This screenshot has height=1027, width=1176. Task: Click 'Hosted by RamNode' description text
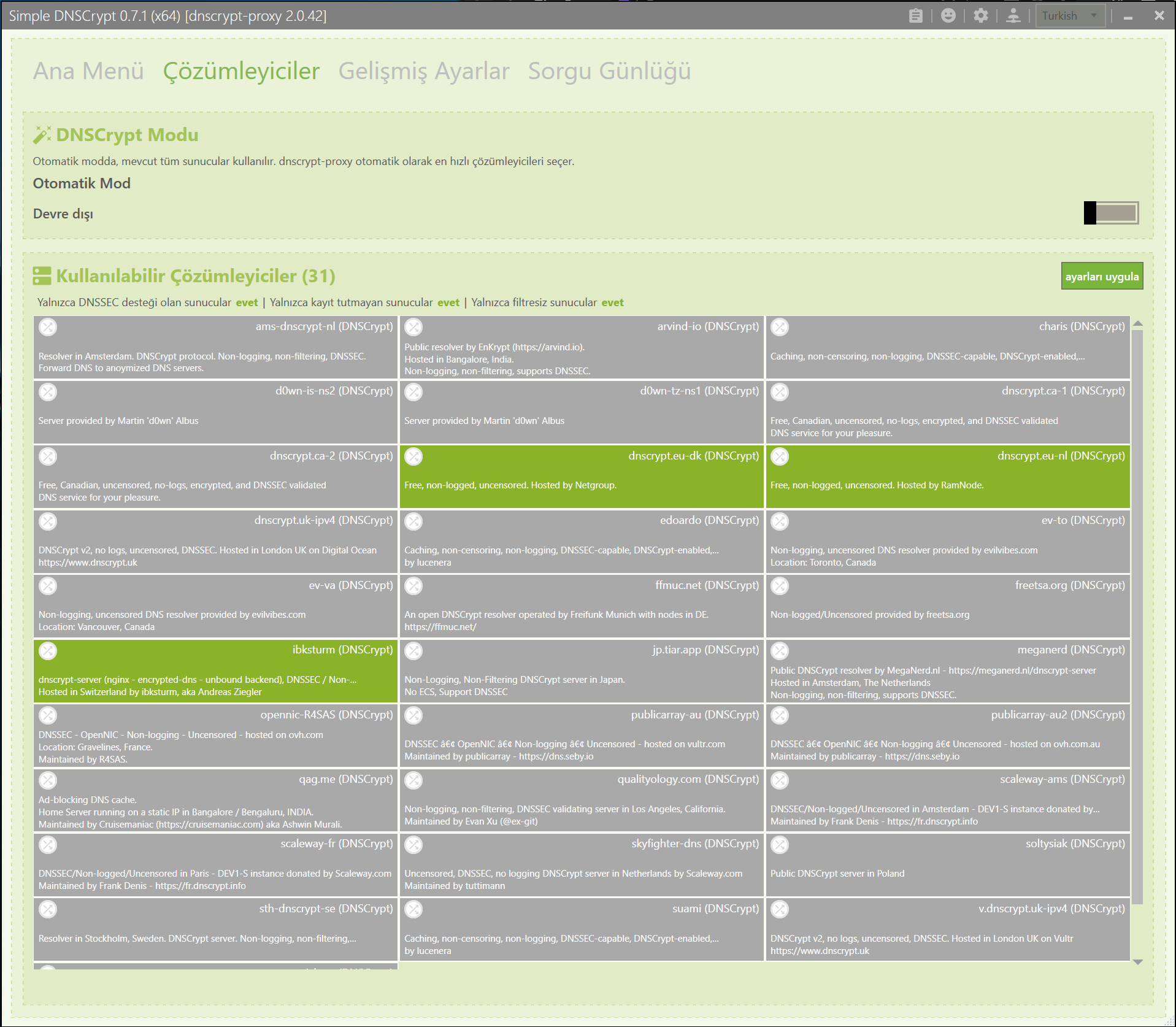(940, 485)
